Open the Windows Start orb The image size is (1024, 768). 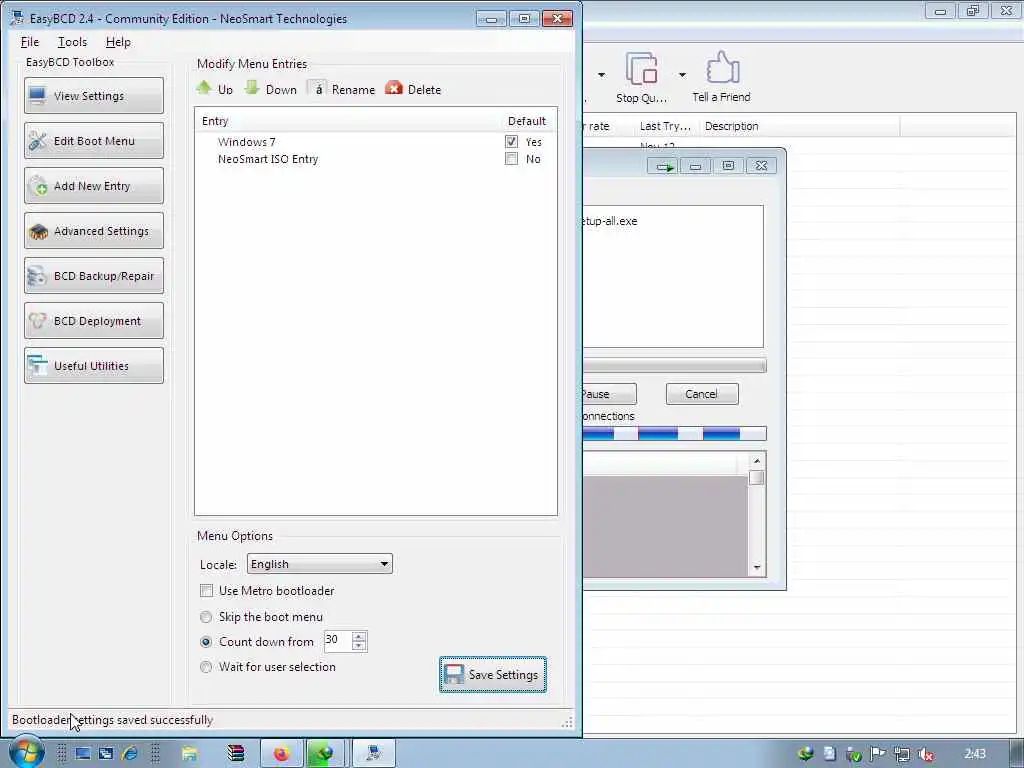(26, 752)
